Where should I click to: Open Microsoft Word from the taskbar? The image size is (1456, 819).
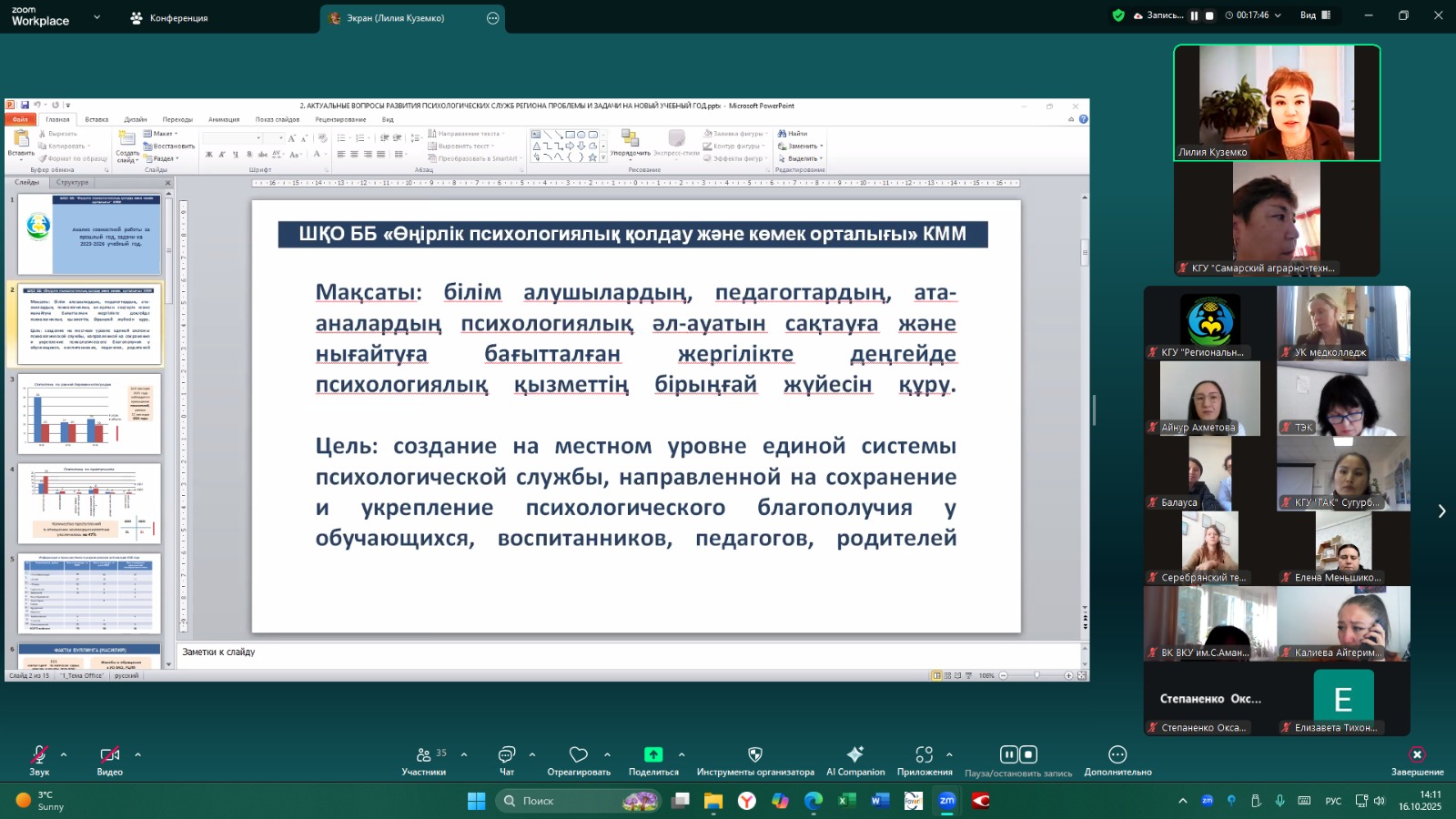click(879, 801)
